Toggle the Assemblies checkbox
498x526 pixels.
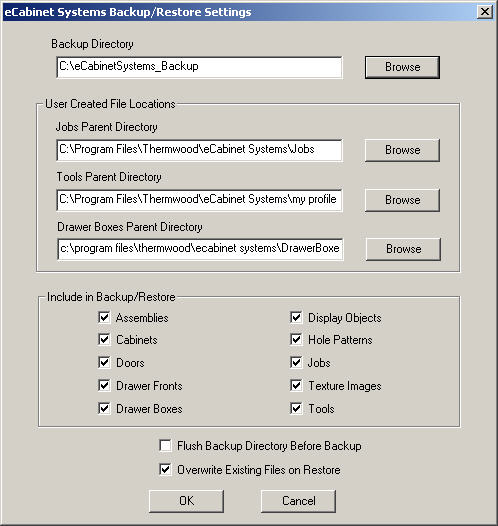(104, 317)
